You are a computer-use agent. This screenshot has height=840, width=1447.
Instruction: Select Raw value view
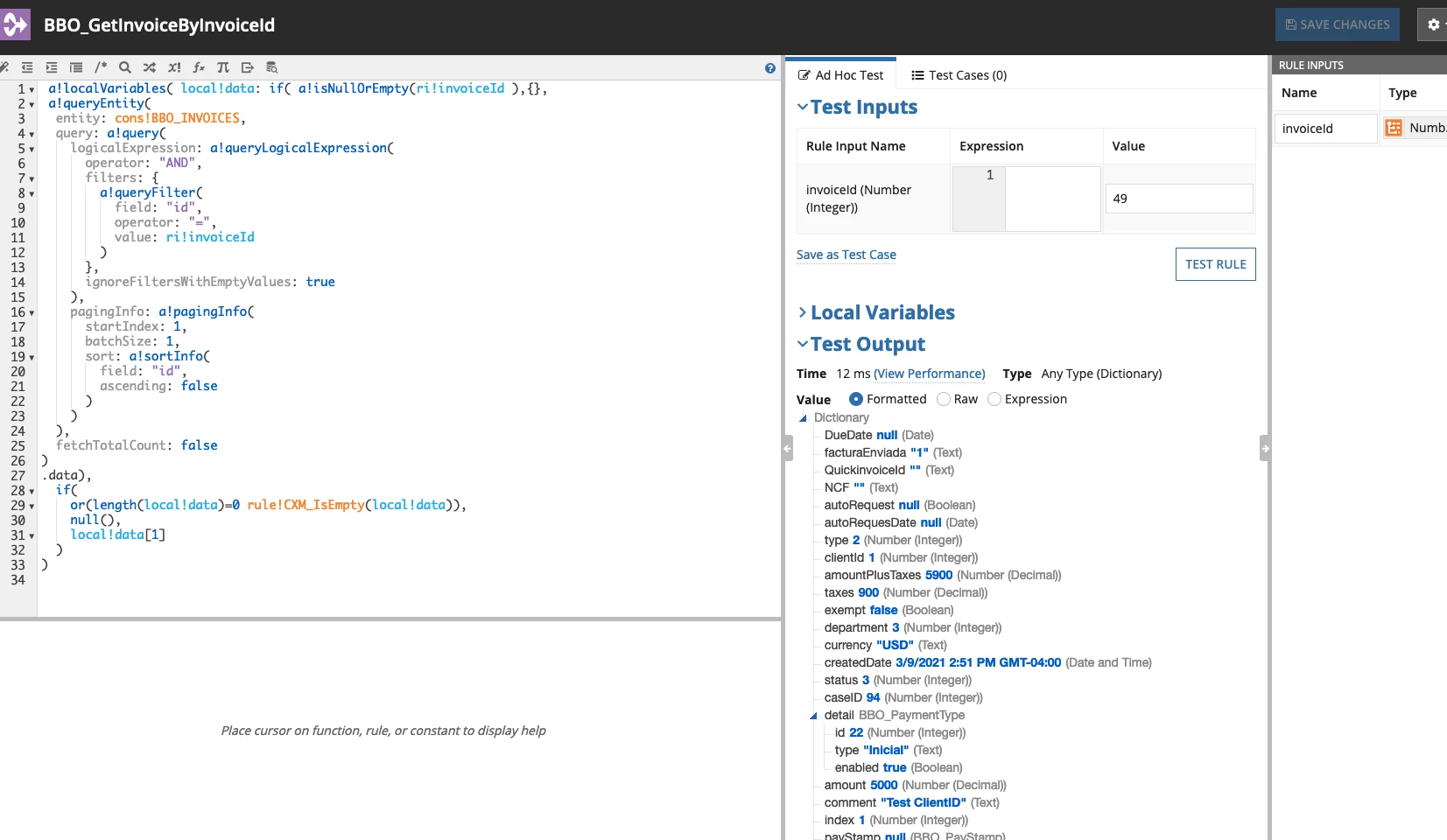(x=944, y=399)
